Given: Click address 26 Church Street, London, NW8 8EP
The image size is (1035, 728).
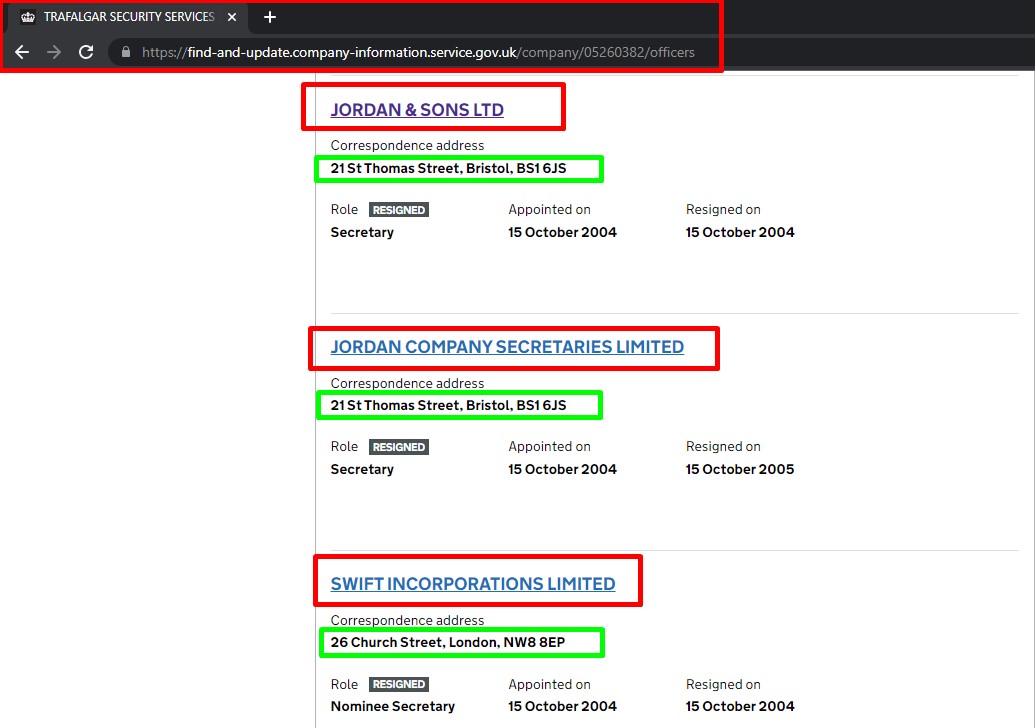Looking at the screenshot, I should (x=448, y=642).
